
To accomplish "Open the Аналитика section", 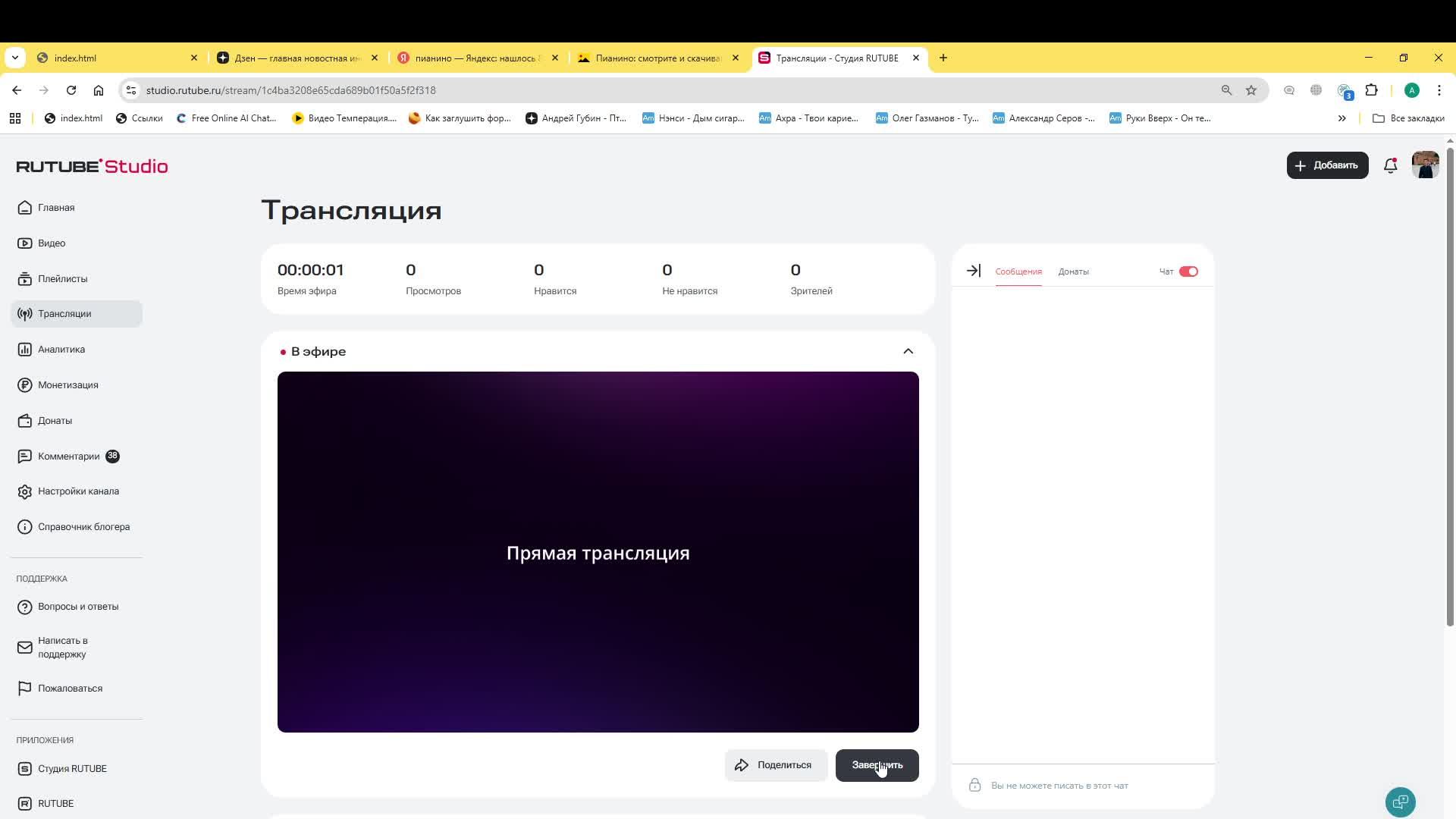I will click(61, 349).
